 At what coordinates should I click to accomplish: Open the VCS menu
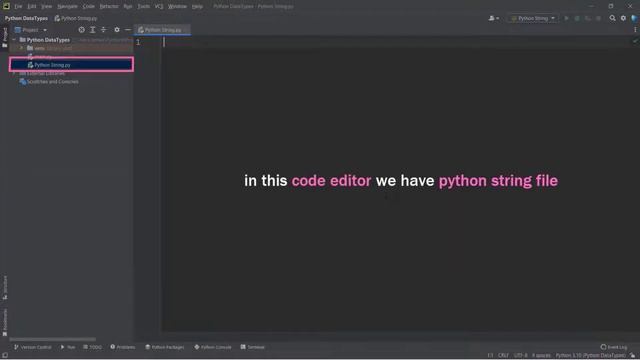(x=159, y=7)
